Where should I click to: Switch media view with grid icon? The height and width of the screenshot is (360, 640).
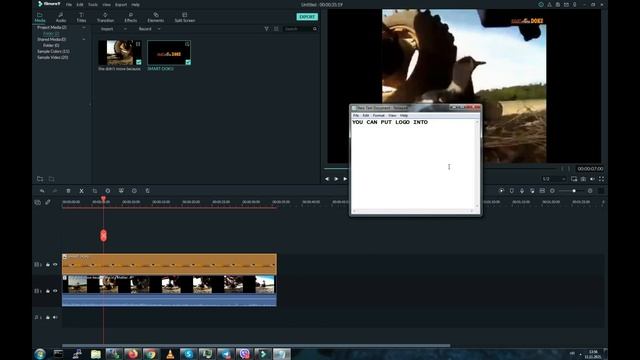tap(276, 29)
